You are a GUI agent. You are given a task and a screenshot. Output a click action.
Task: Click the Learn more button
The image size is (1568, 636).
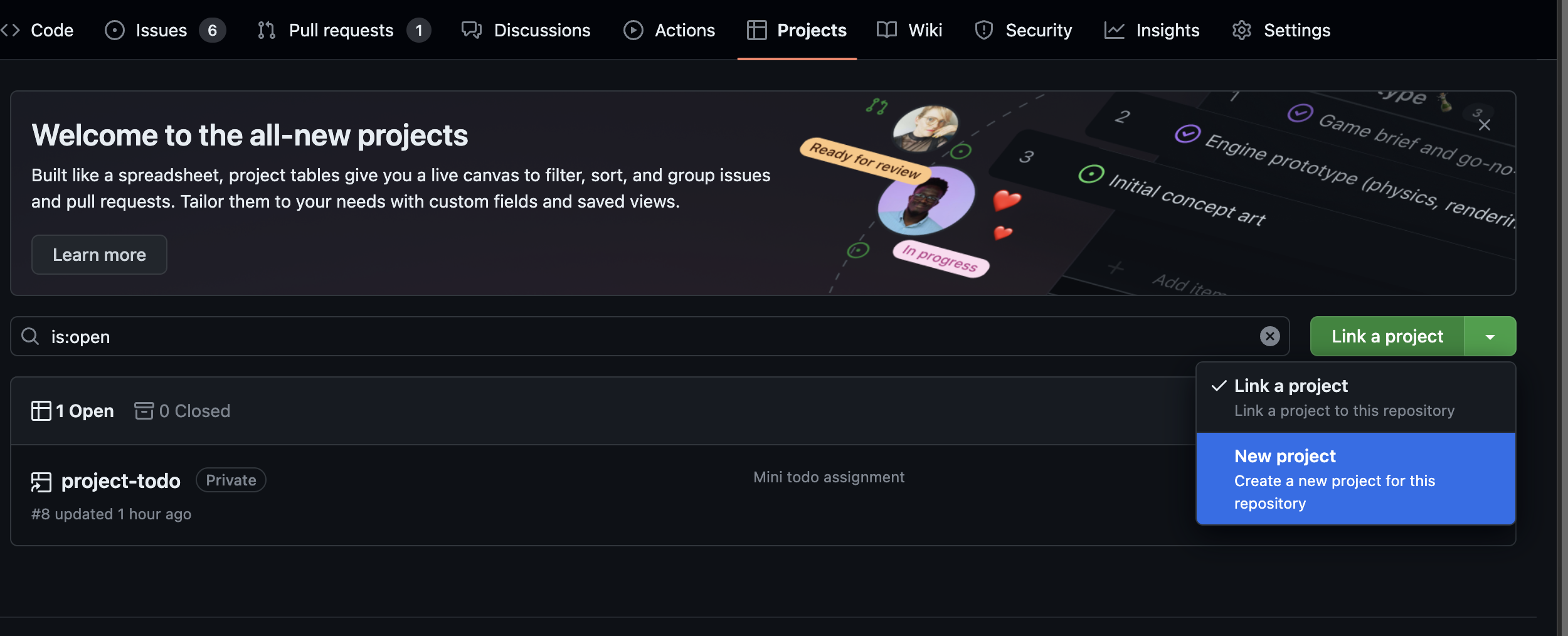tap(99, 255)
